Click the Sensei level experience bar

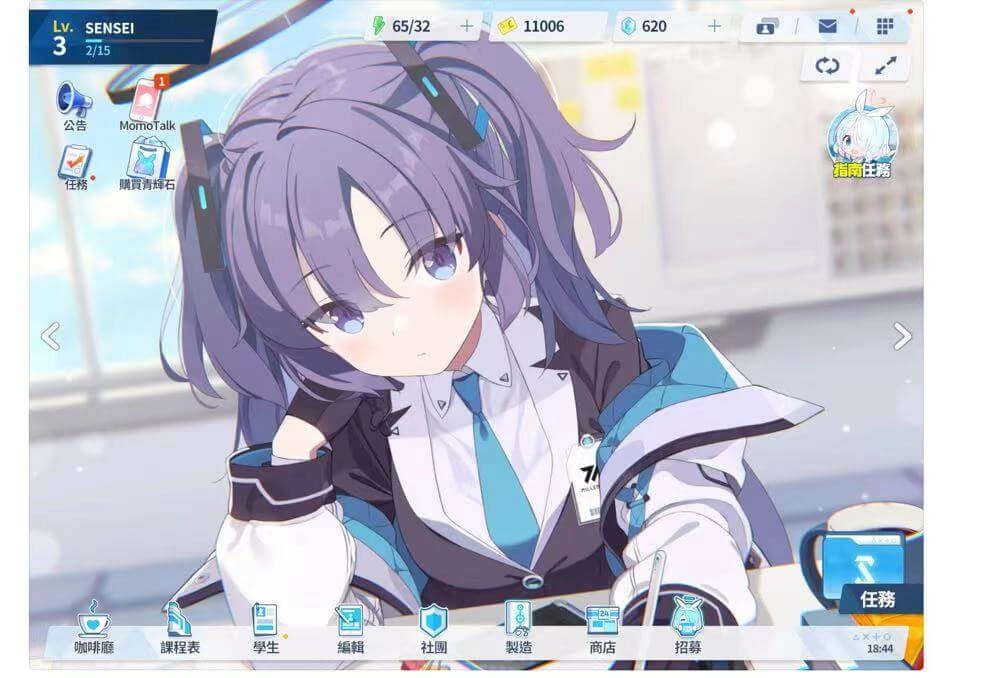click(145, 42)
